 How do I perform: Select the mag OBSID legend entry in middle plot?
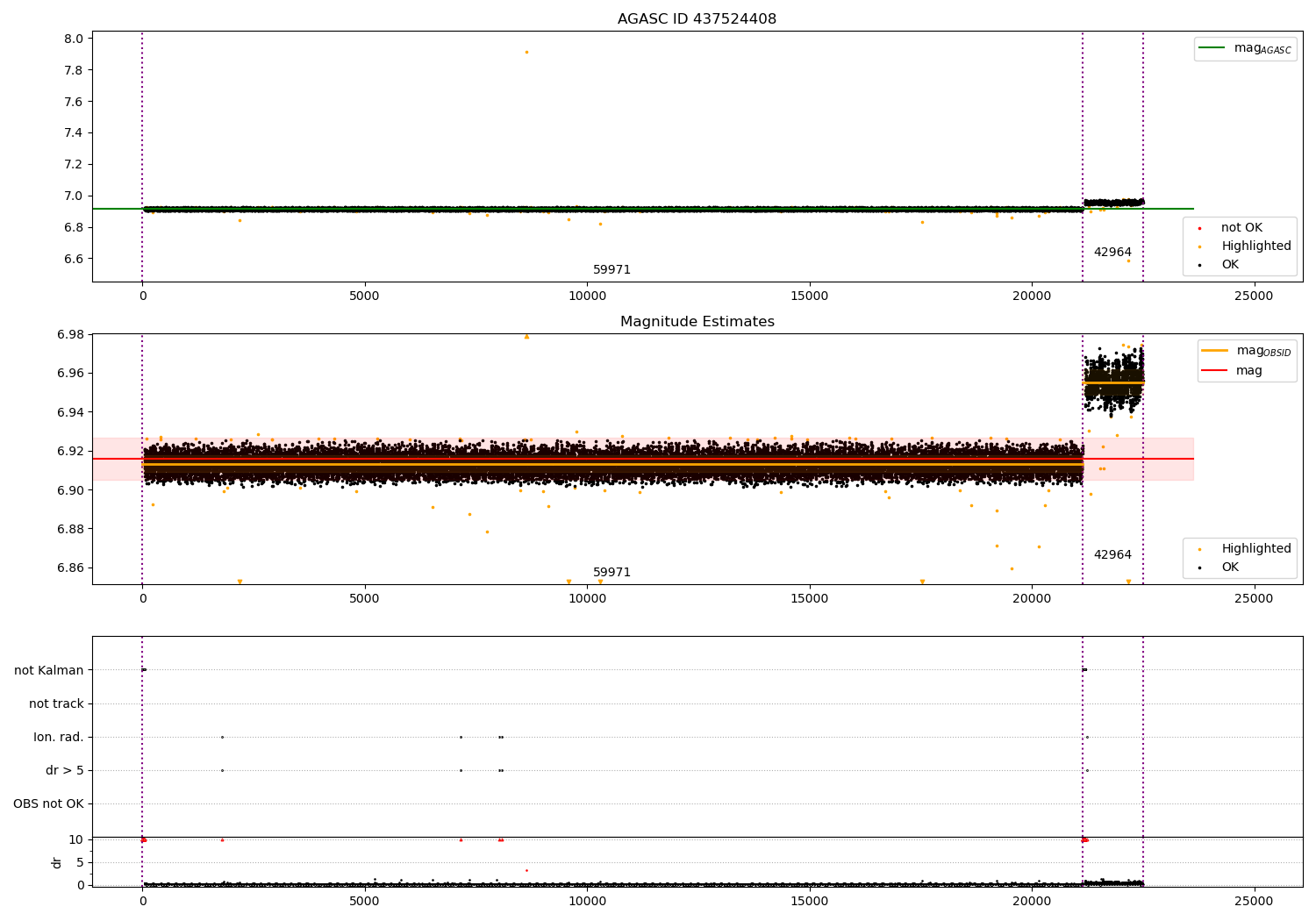(x=1247, y=351)
